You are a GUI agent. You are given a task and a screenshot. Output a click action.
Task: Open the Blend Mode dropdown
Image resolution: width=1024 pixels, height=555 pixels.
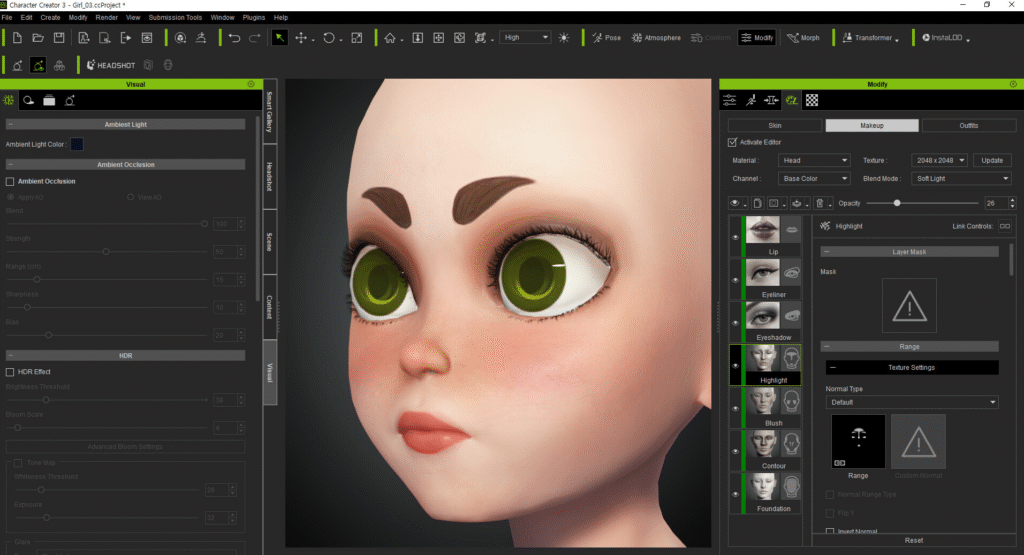pyautogui.click(x=947, y=178)
